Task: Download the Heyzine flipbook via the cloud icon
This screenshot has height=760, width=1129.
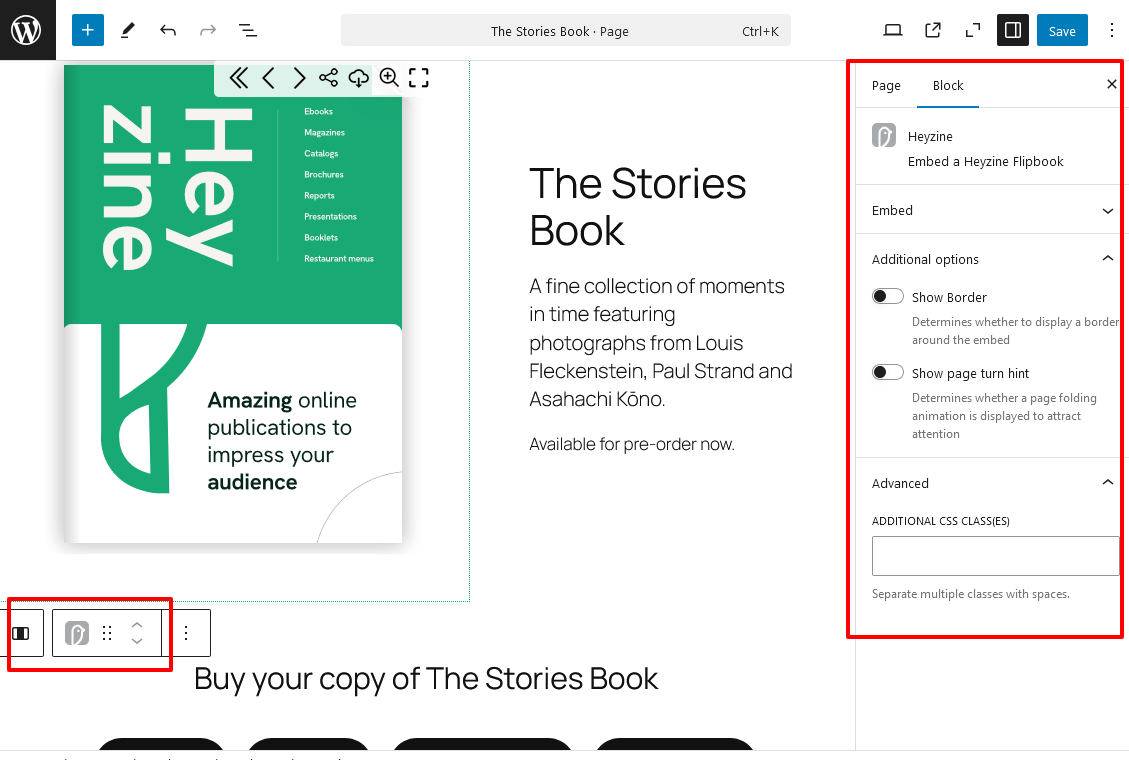Action: [x=359, y=77]
